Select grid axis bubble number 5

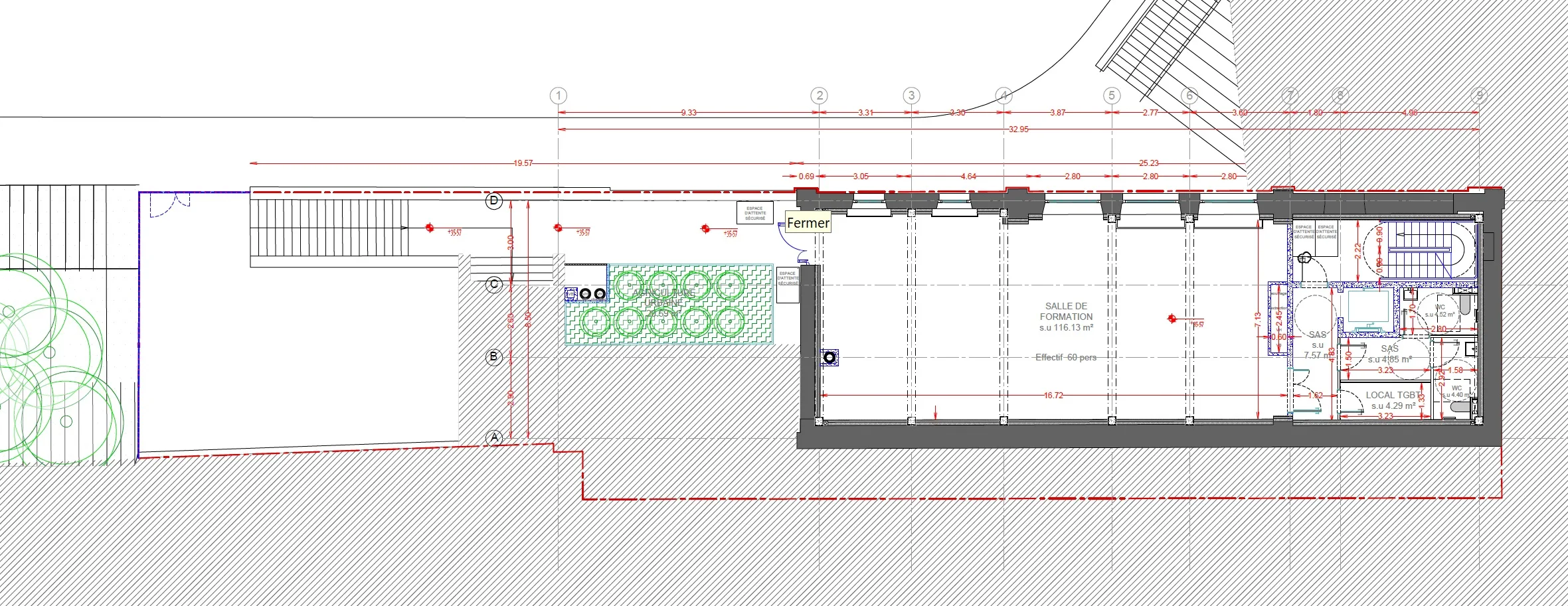tap(1112, 96)
